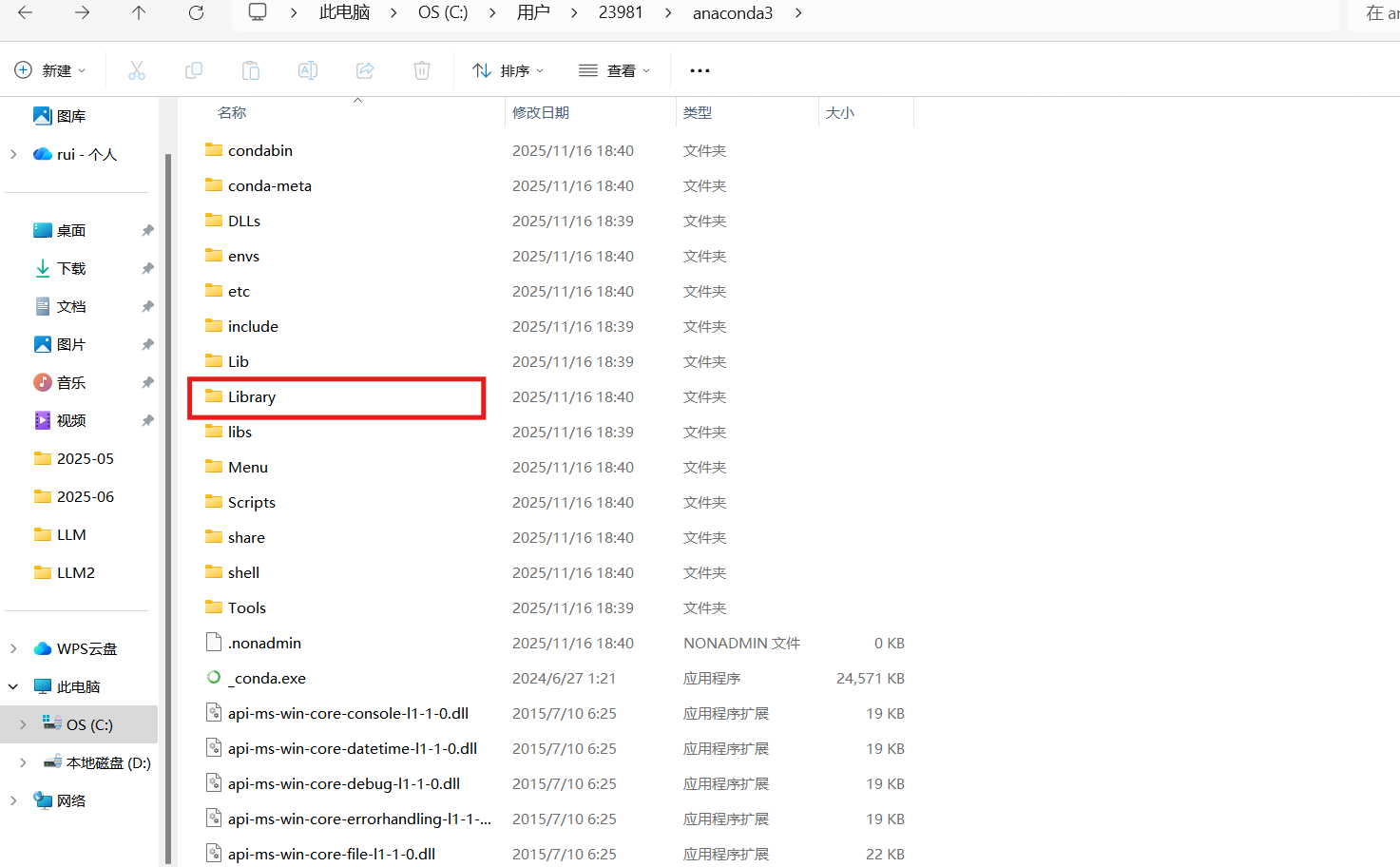Click 23981 breadcrumb in address bar

tap(621, 12)
